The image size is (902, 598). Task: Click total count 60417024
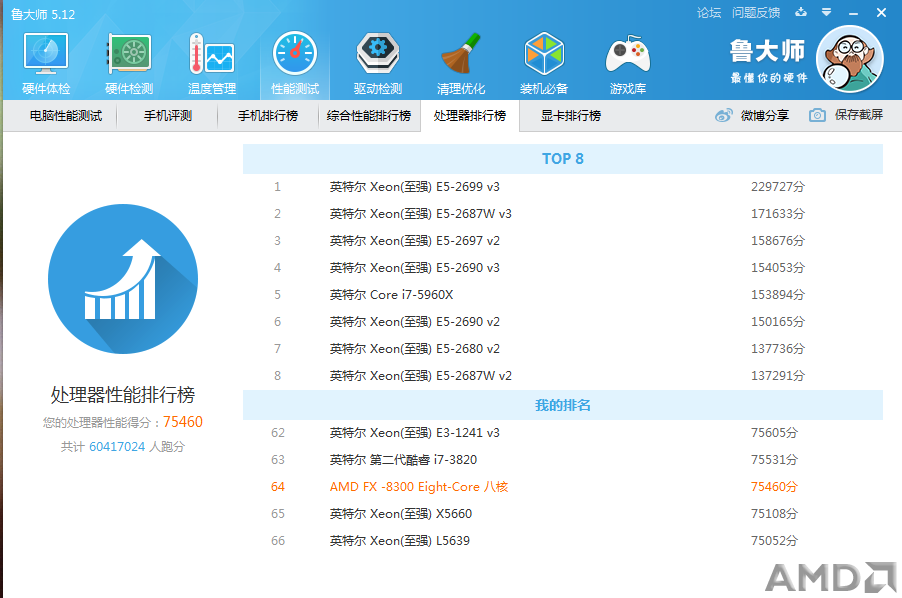pos(117,447)
